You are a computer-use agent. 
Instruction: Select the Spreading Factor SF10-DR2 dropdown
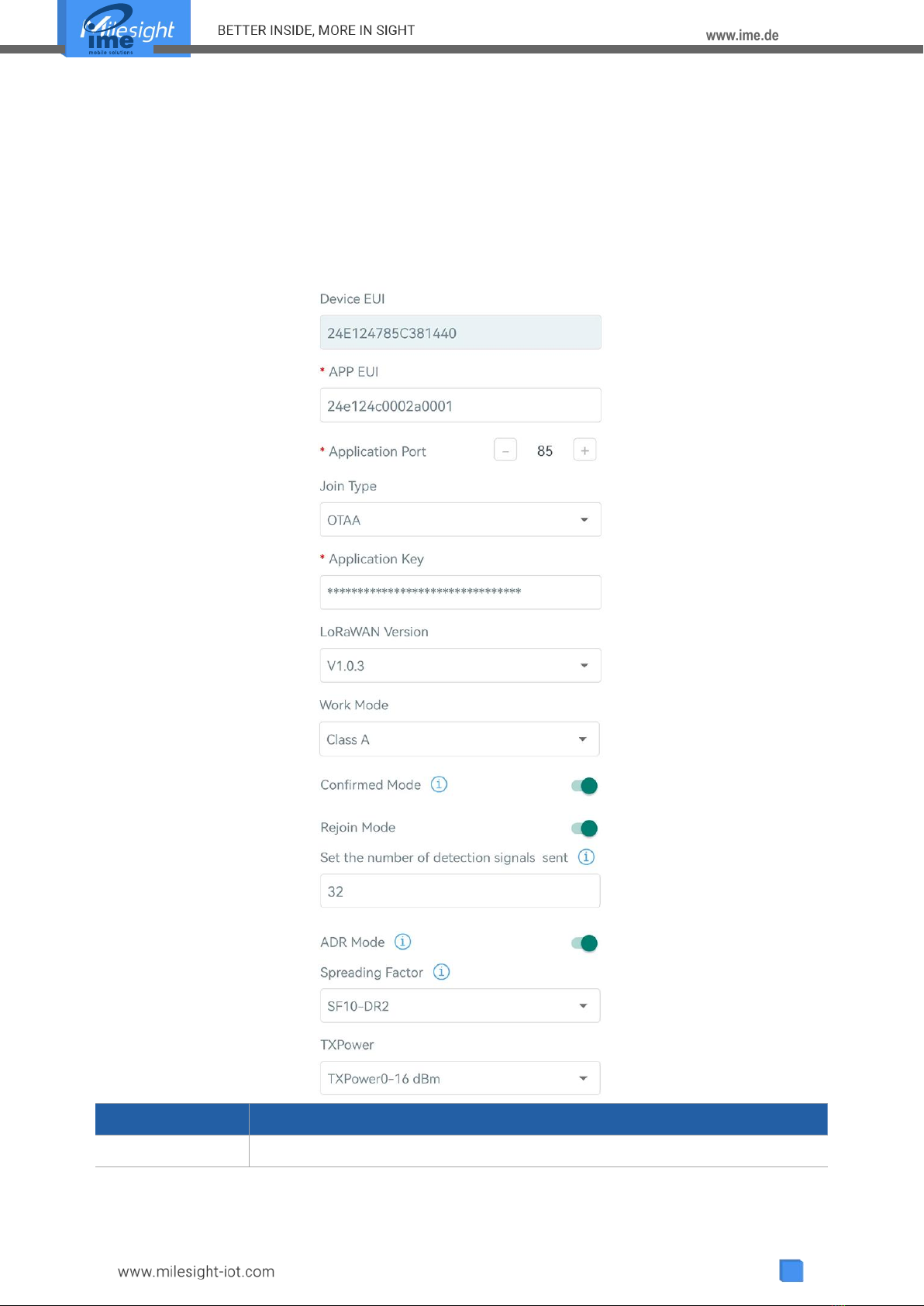(x=460, y=1006)
